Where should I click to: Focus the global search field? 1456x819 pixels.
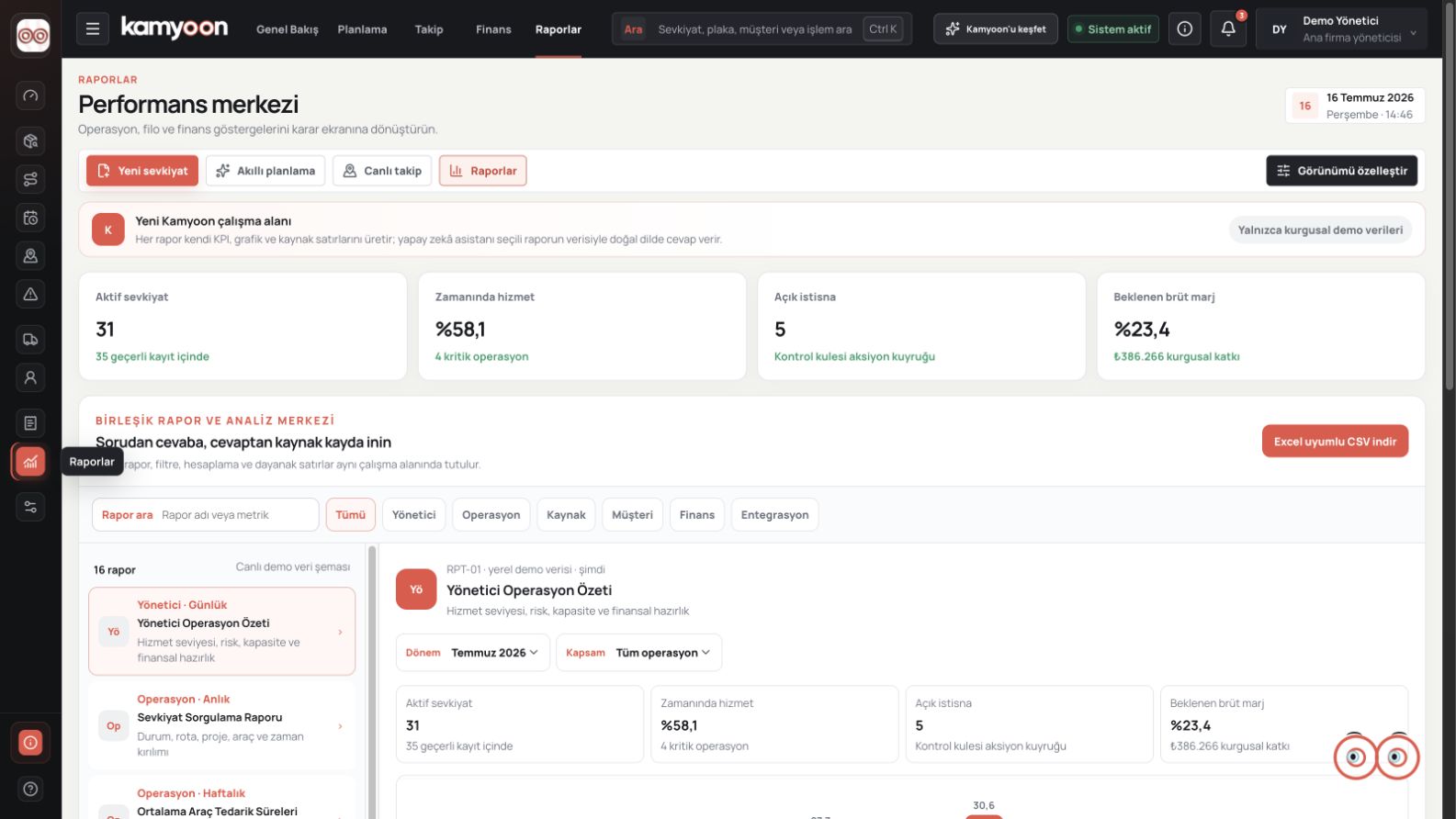coord(762,29)
